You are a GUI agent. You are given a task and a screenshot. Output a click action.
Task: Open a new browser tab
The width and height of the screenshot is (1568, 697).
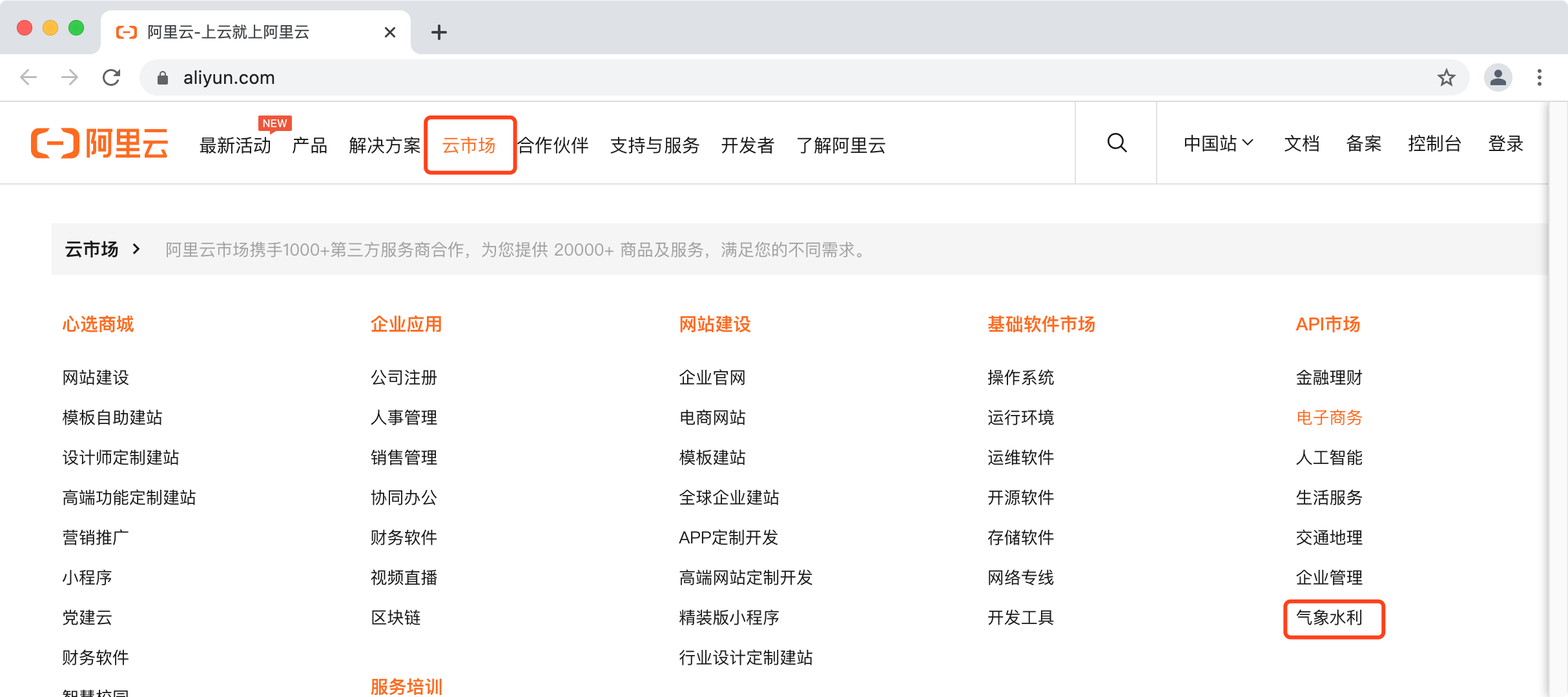439,32
